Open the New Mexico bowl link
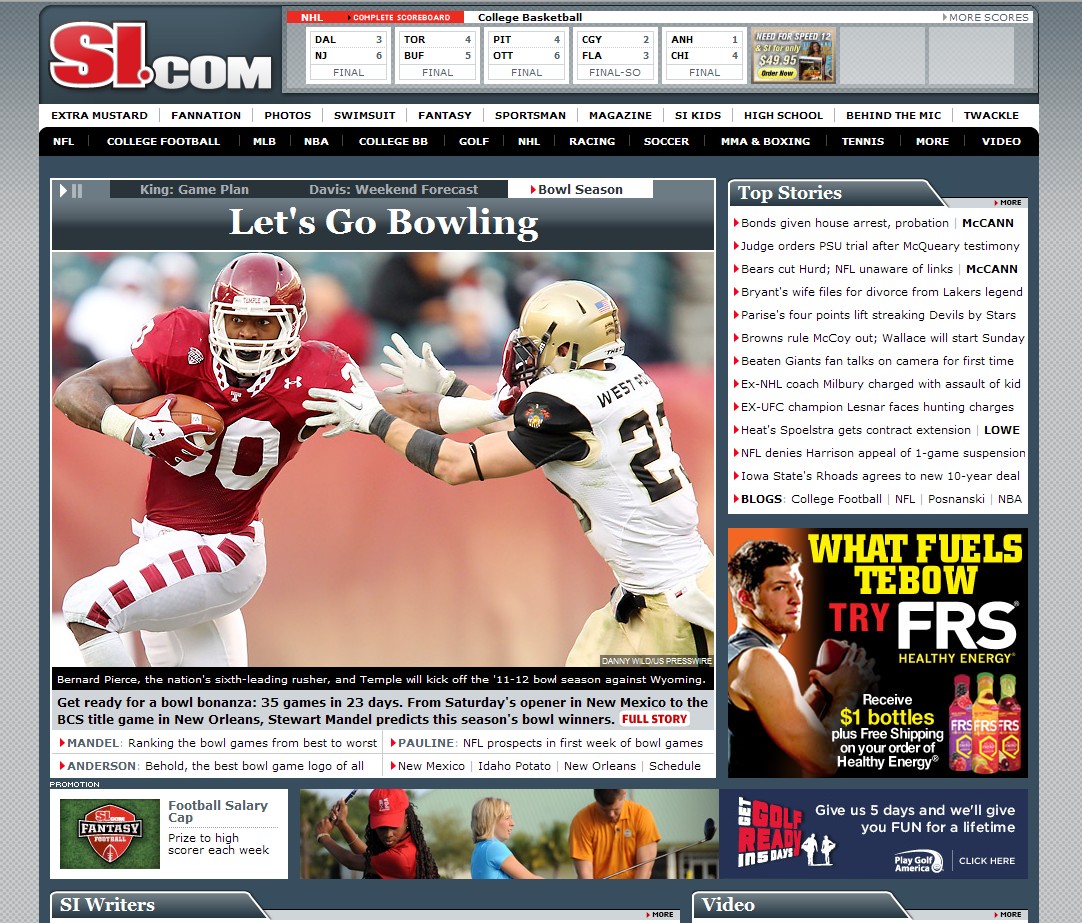Image resolution: width=1082 pixels, height=923 pixels. (431, 766)
